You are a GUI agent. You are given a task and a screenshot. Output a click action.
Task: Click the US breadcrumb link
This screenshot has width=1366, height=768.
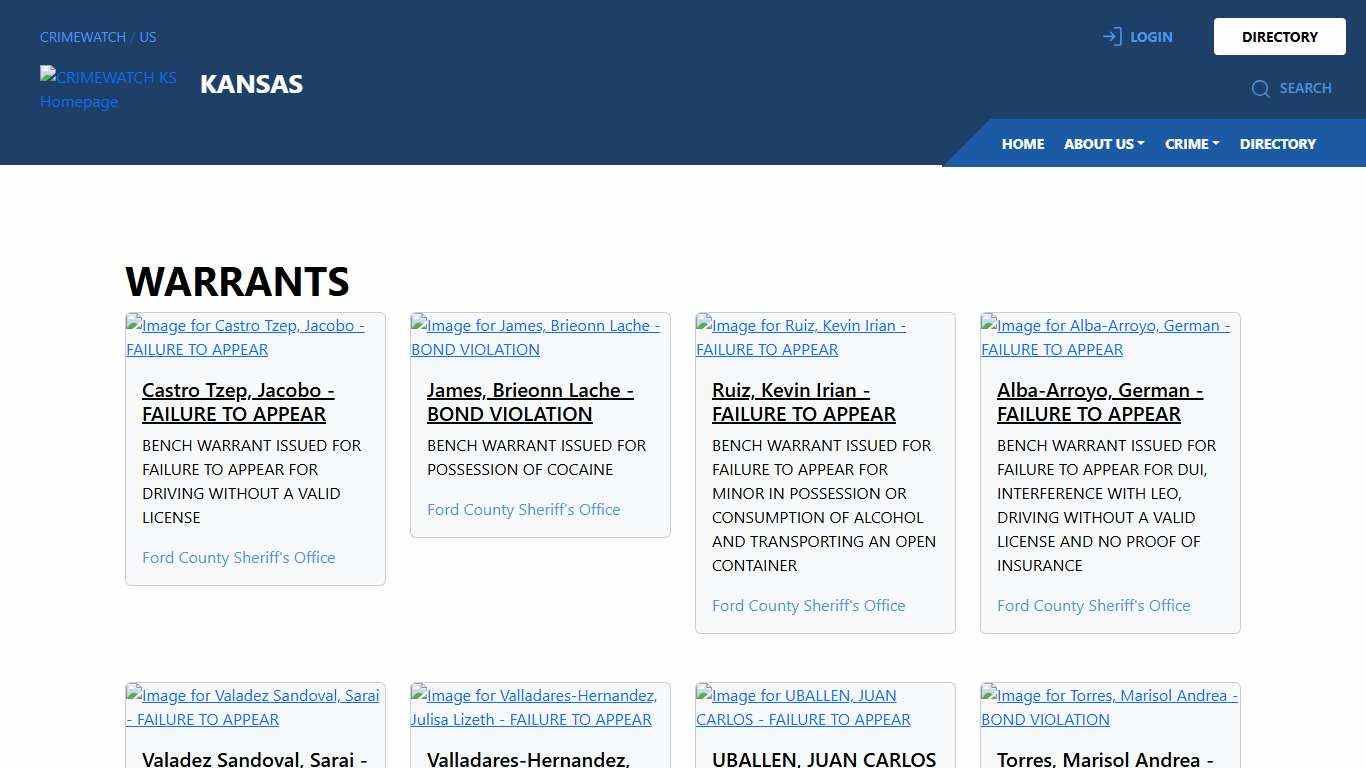[x=148, y=37]
